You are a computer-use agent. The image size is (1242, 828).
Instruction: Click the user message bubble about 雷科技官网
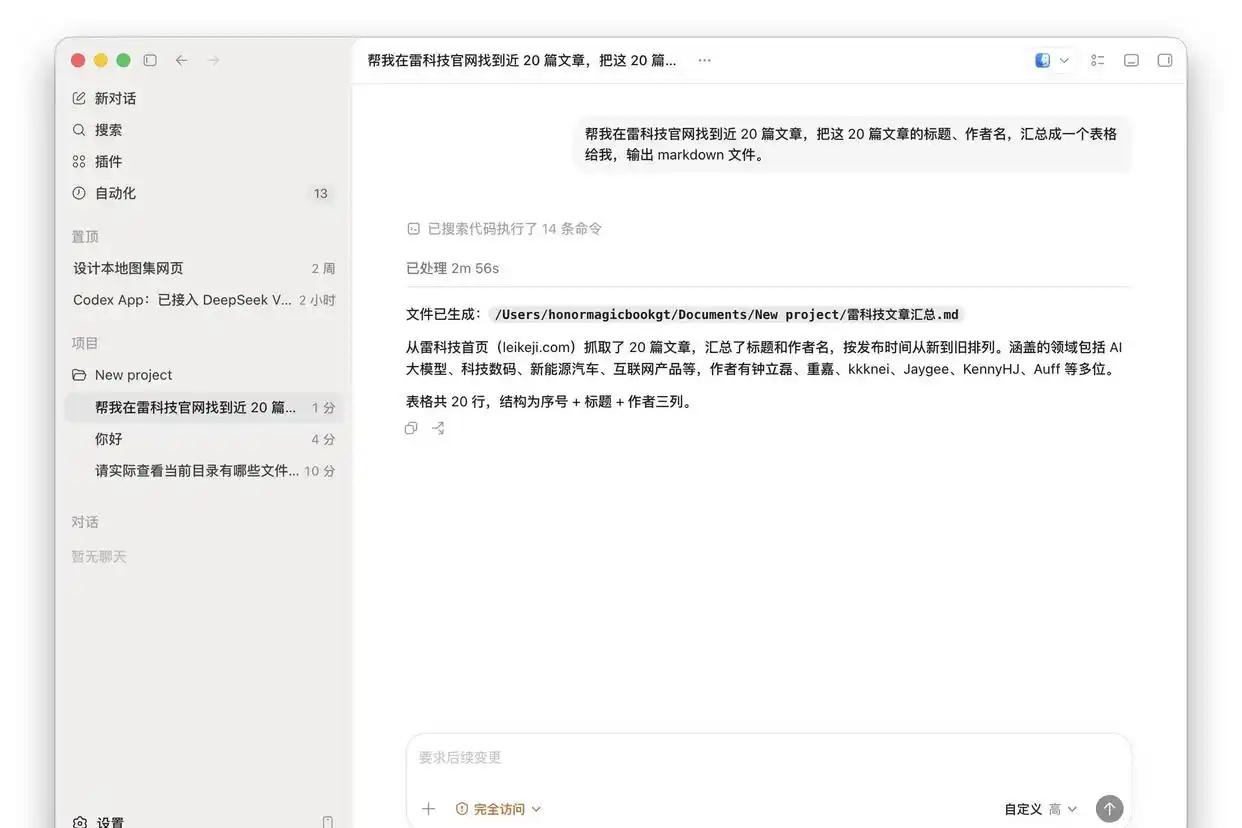coord(853,144)
